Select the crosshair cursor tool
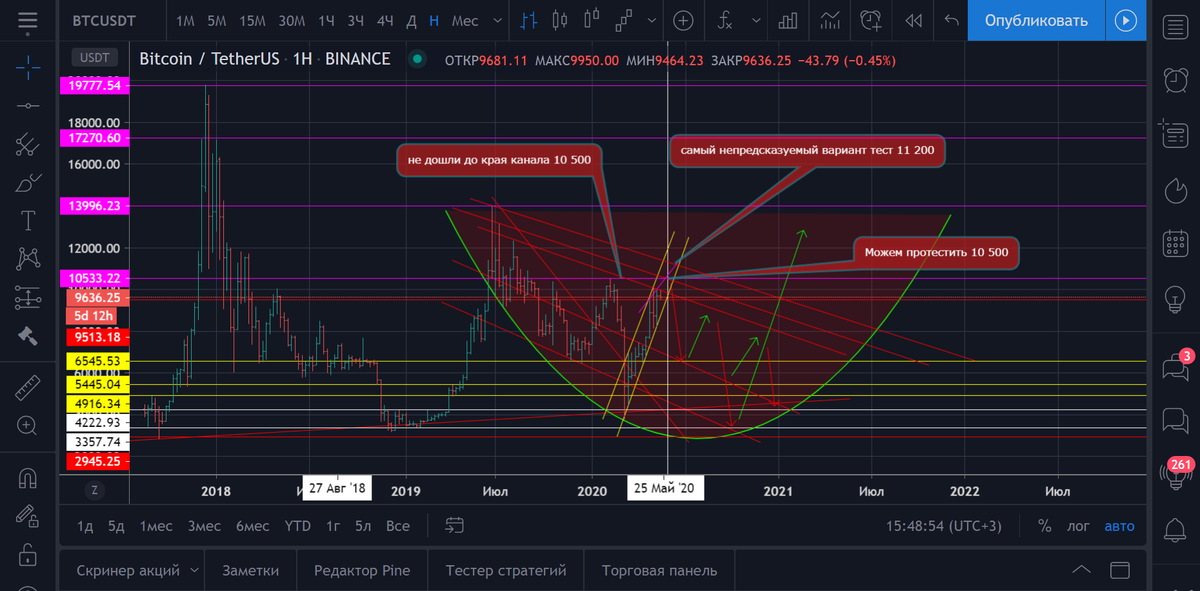The image size is (1200, 591). click(x=27, y=66)
